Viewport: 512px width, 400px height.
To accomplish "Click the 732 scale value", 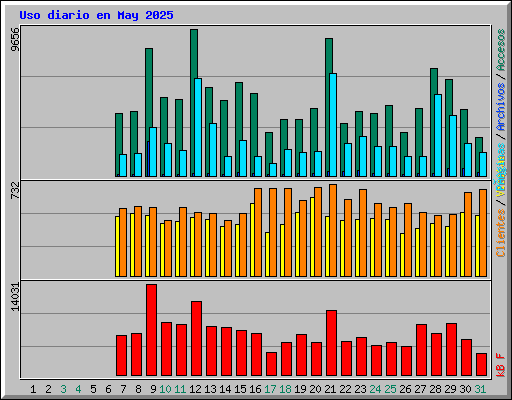I will [15, 191].
